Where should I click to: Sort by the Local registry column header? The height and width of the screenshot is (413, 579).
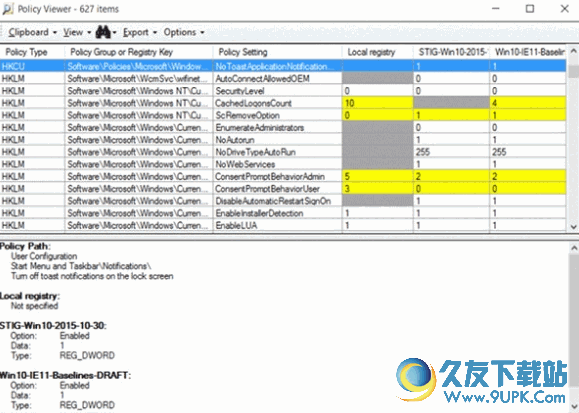[x=377, y=52]
